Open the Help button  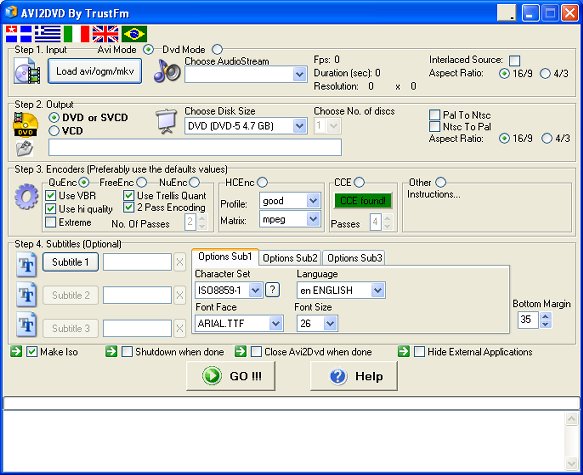pyautogui.click(x=354, y=376)
